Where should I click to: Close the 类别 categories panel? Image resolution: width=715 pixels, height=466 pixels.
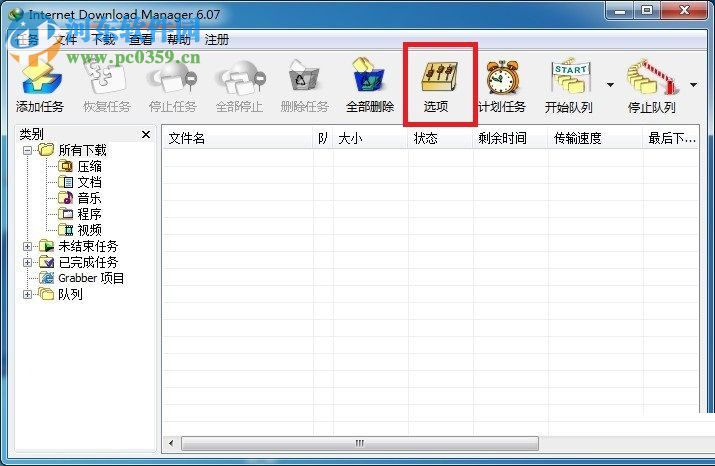pyautogui.click(x=146, y=135)
